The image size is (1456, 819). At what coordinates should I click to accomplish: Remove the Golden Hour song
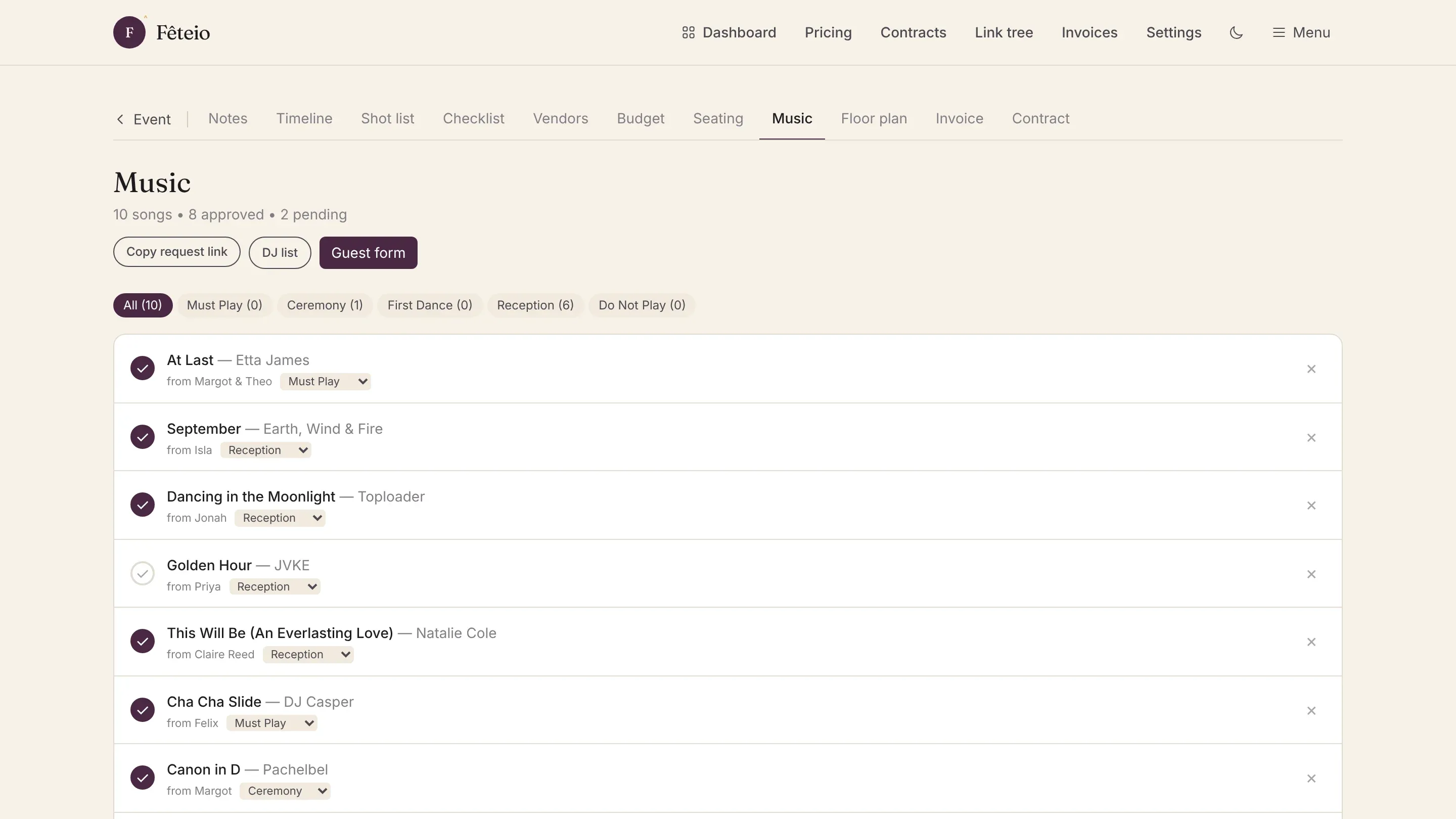[x=1311, y=574]
